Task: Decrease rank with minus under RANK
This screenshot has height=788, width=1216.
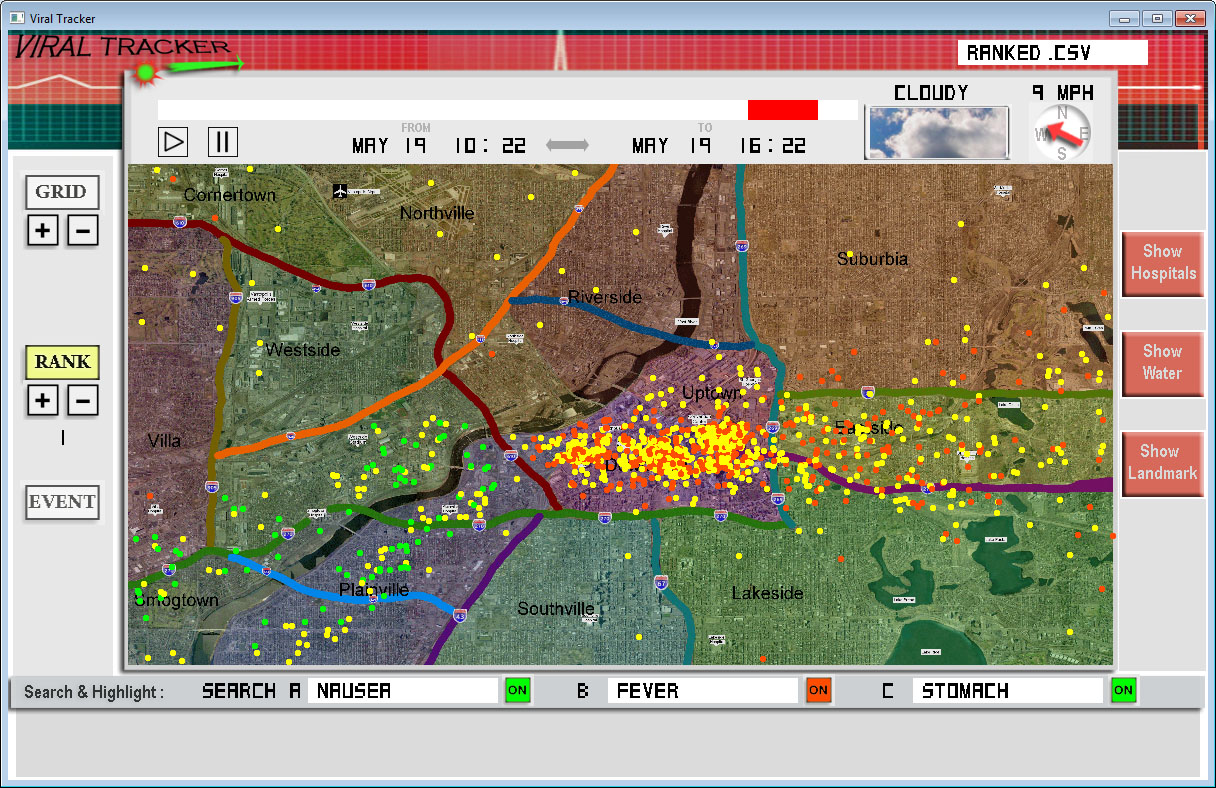Action: point(83,402)
